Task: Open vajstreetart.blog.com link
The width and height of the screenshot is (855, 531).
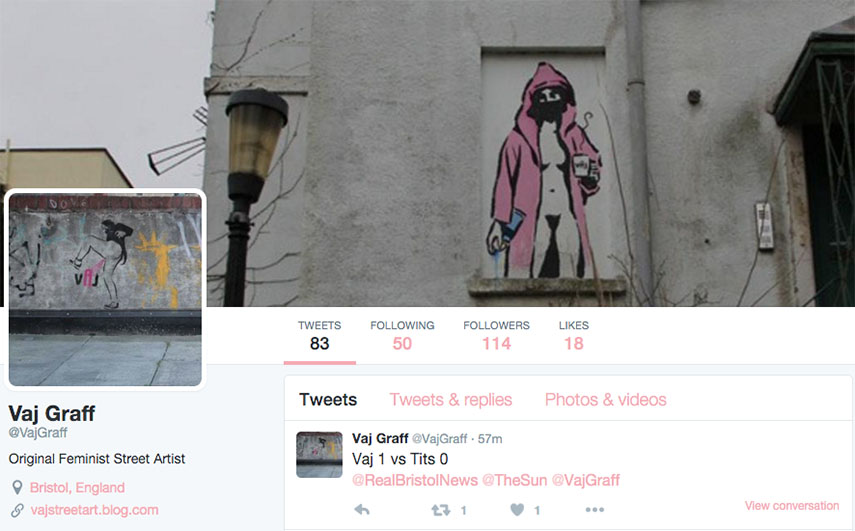Action: click(94, 510)
